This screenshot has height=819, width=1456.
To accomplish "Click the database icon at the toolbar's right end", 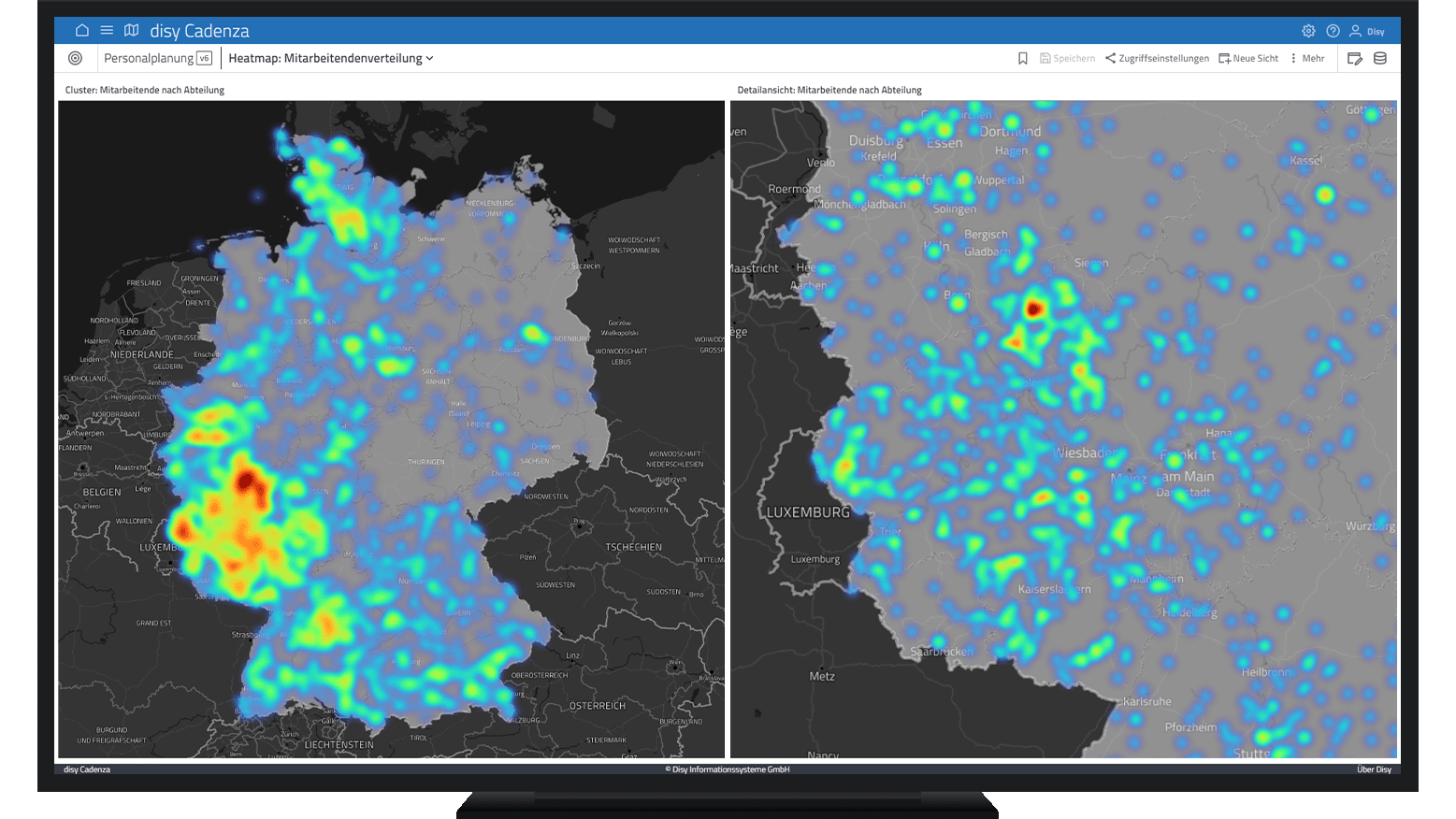I will (1380, 57).
